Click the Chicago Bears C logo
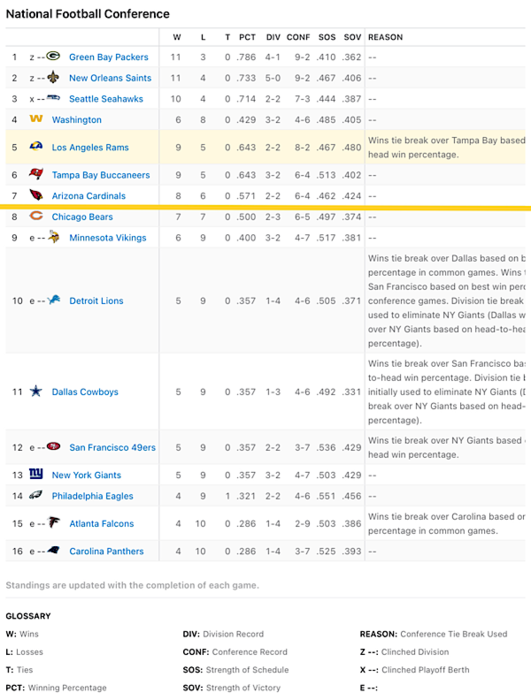The height and width of the screenshot is (700, 531). [36, 216]
